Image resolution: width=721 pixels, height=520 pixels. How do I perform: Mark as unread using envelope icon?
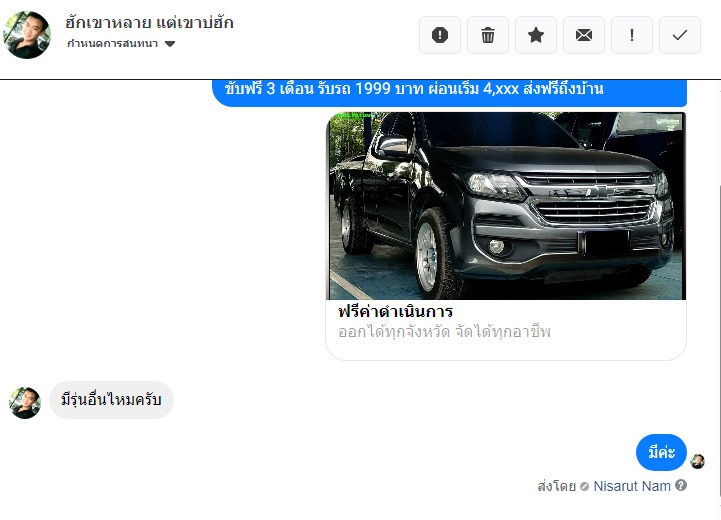pos(584,35)
